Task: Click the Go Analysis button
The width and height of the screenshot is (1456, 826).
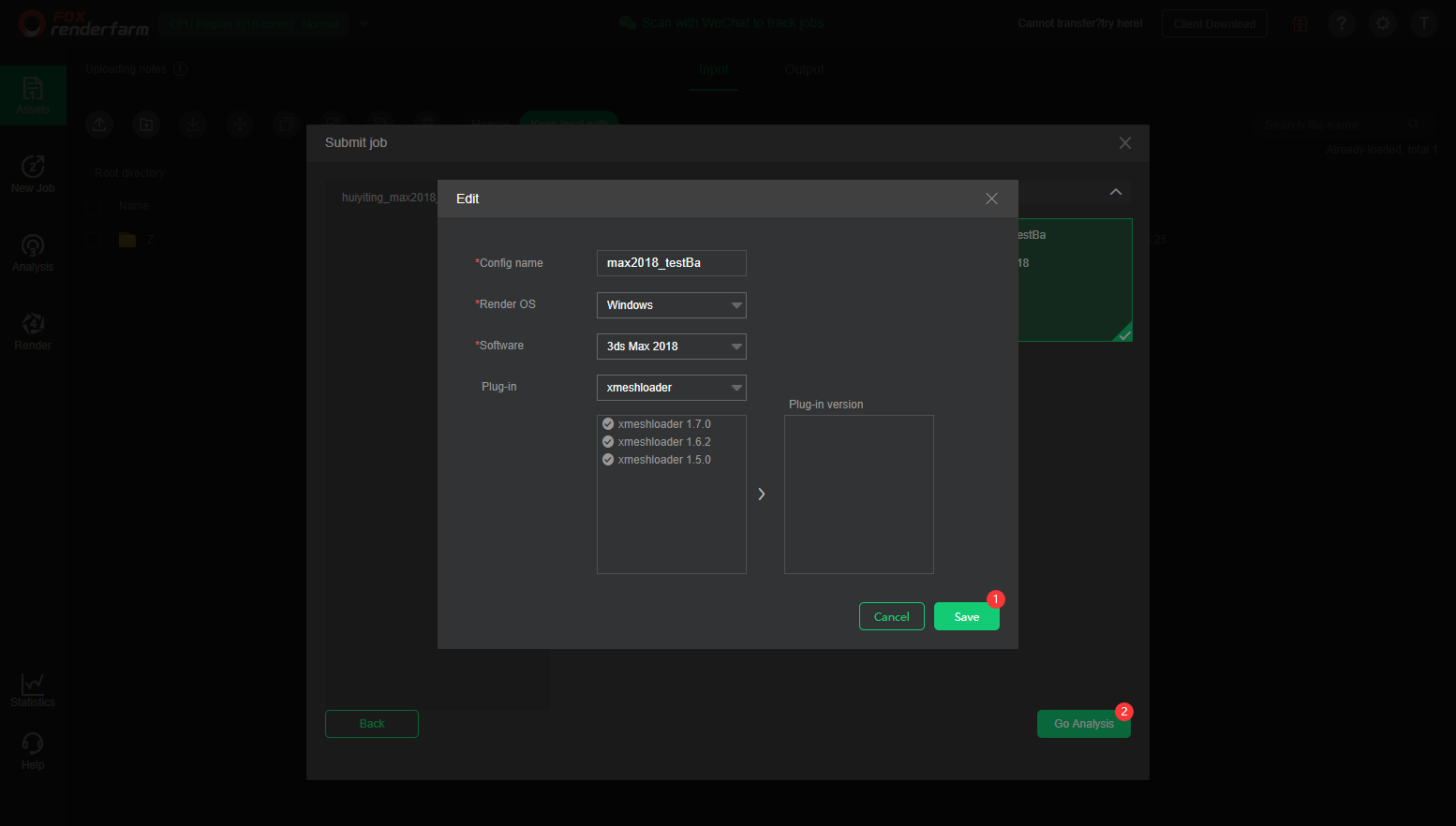Action: tap(1084, 724)
